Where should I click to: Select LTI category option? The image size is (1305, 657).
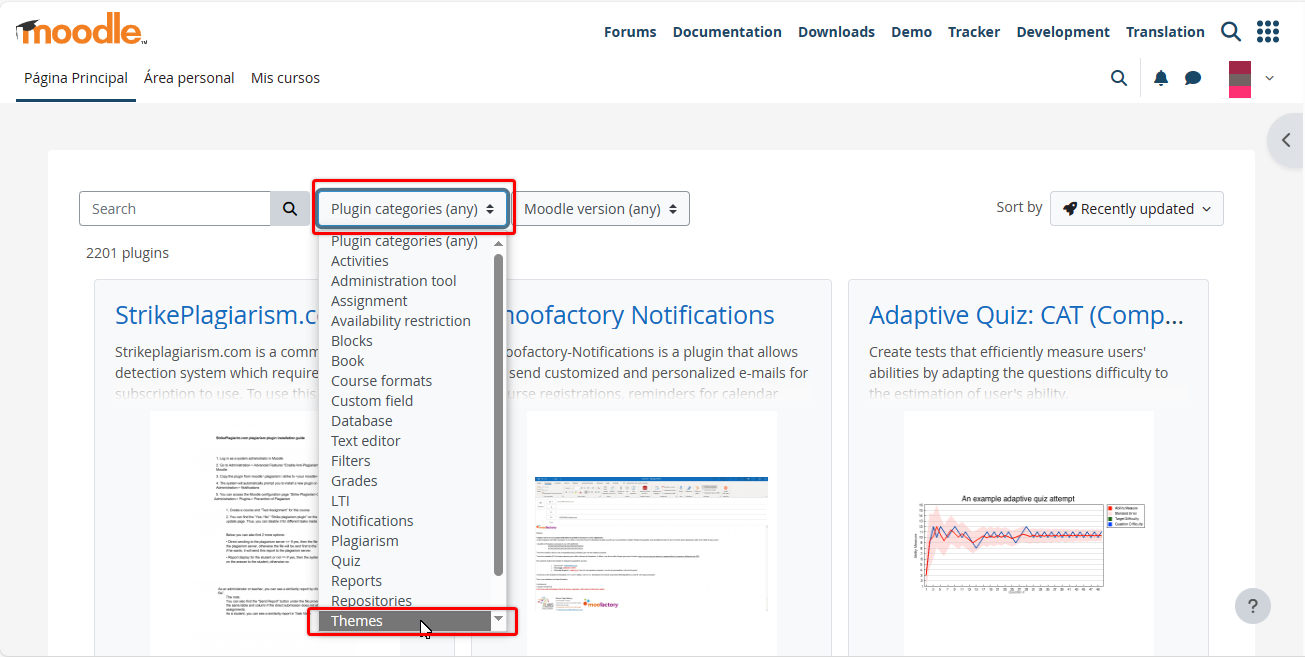[x=405, y=501]
